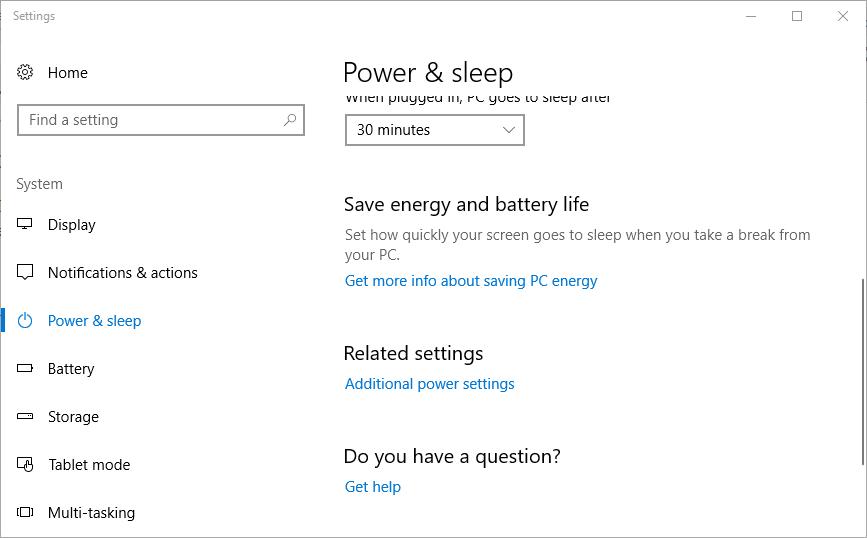Screen dimensions: 867x538
Task: Maximize the Settings window
Action: click(x=797, y=16)
